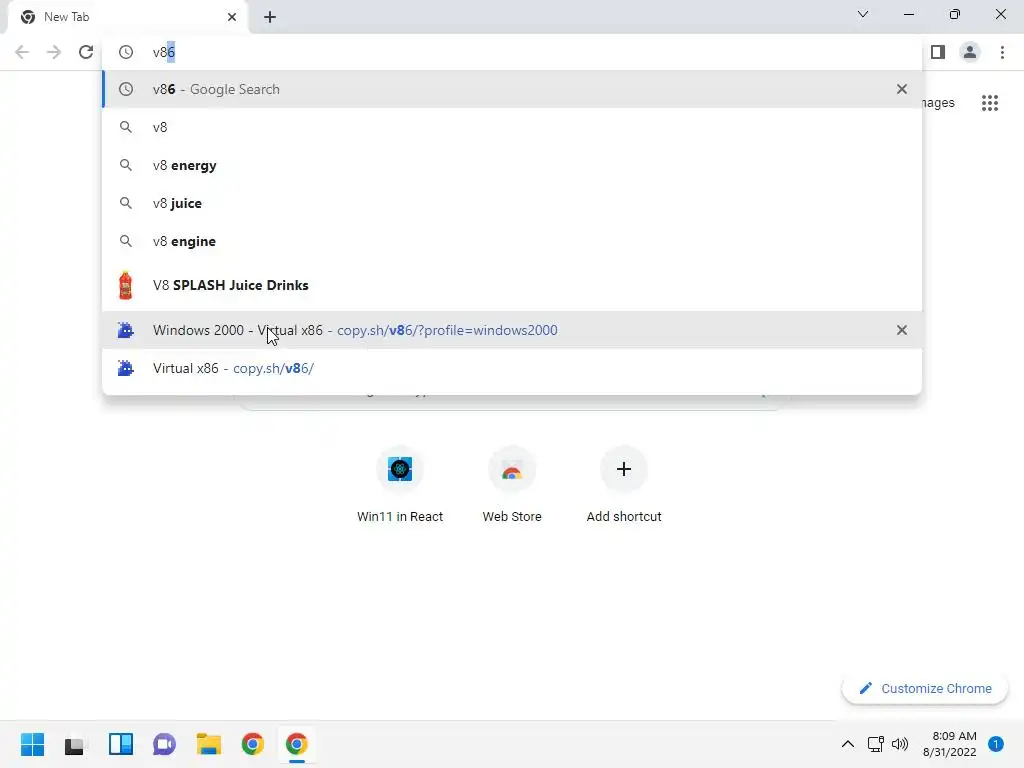Open the volume tray icon
Image resolution: width=1024 pixels, height=768 pixels.
point(900,744)
